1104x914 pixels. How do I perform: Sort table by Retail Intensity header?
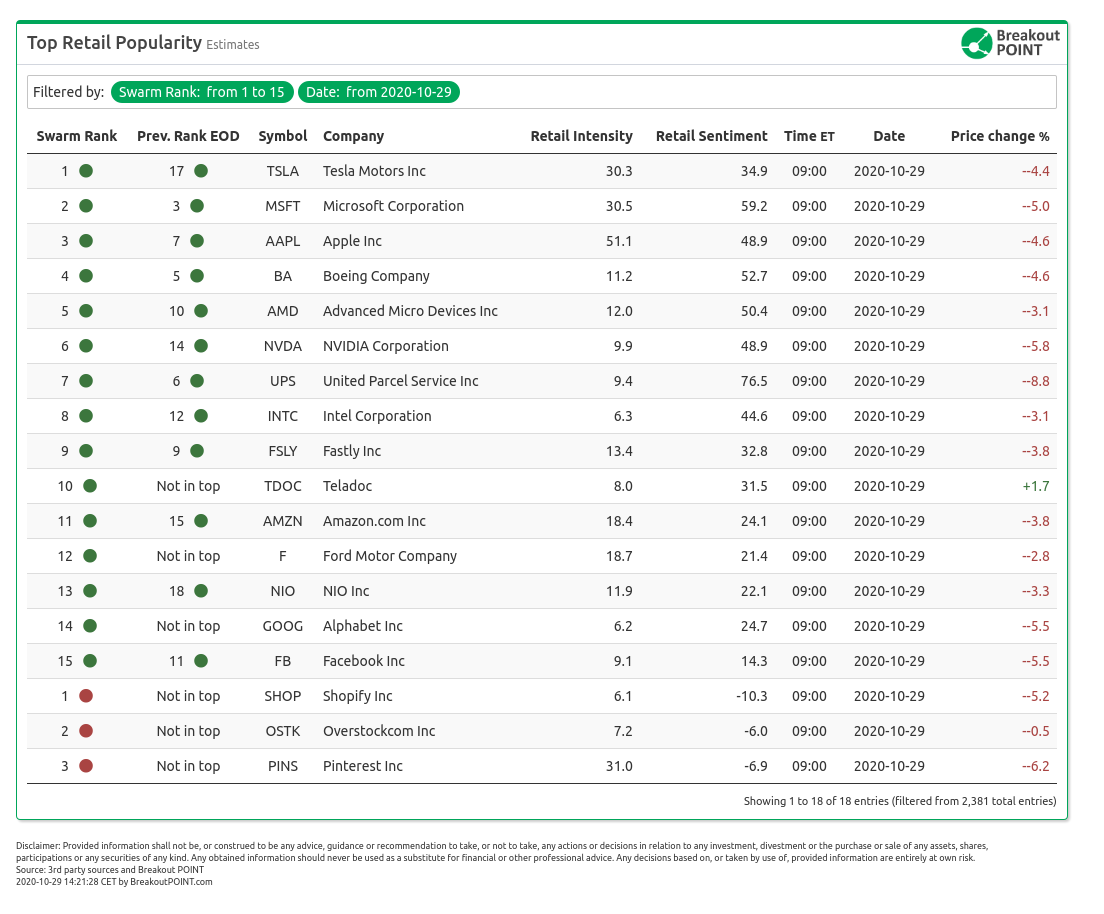click(x=581, y=136)
